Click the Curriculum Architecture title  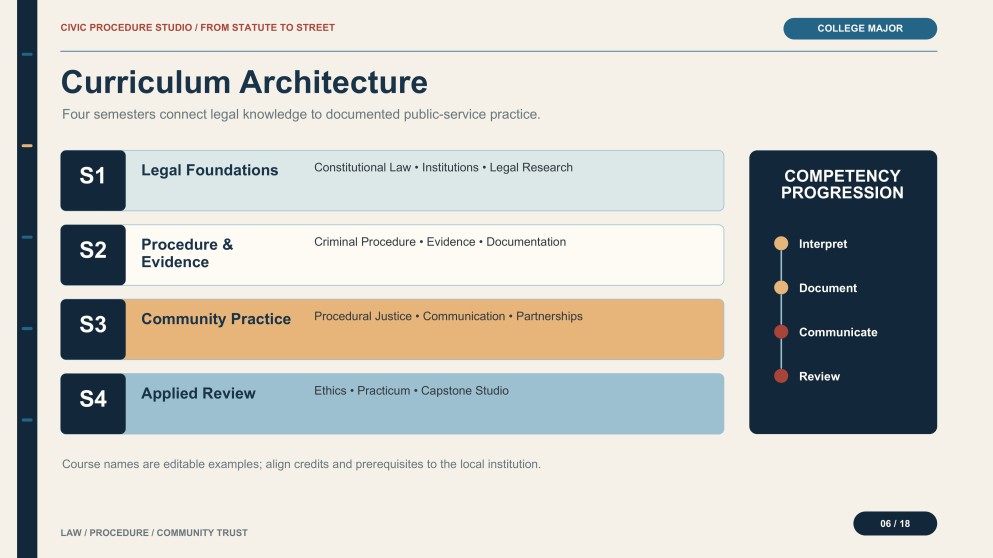click(244, 82)
